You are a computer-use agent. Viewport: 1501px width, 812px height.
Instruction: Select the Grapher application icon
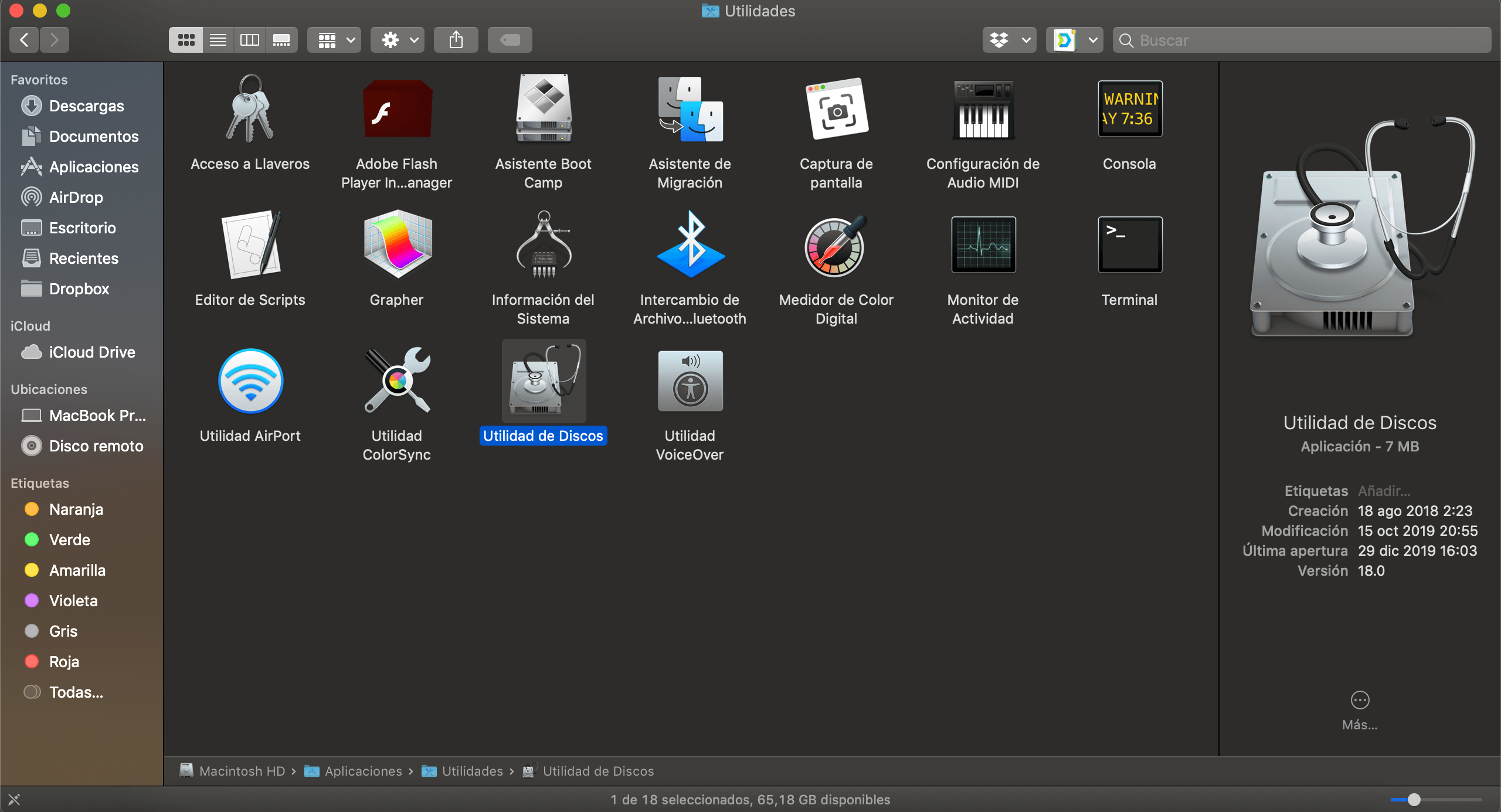(397, 245)
